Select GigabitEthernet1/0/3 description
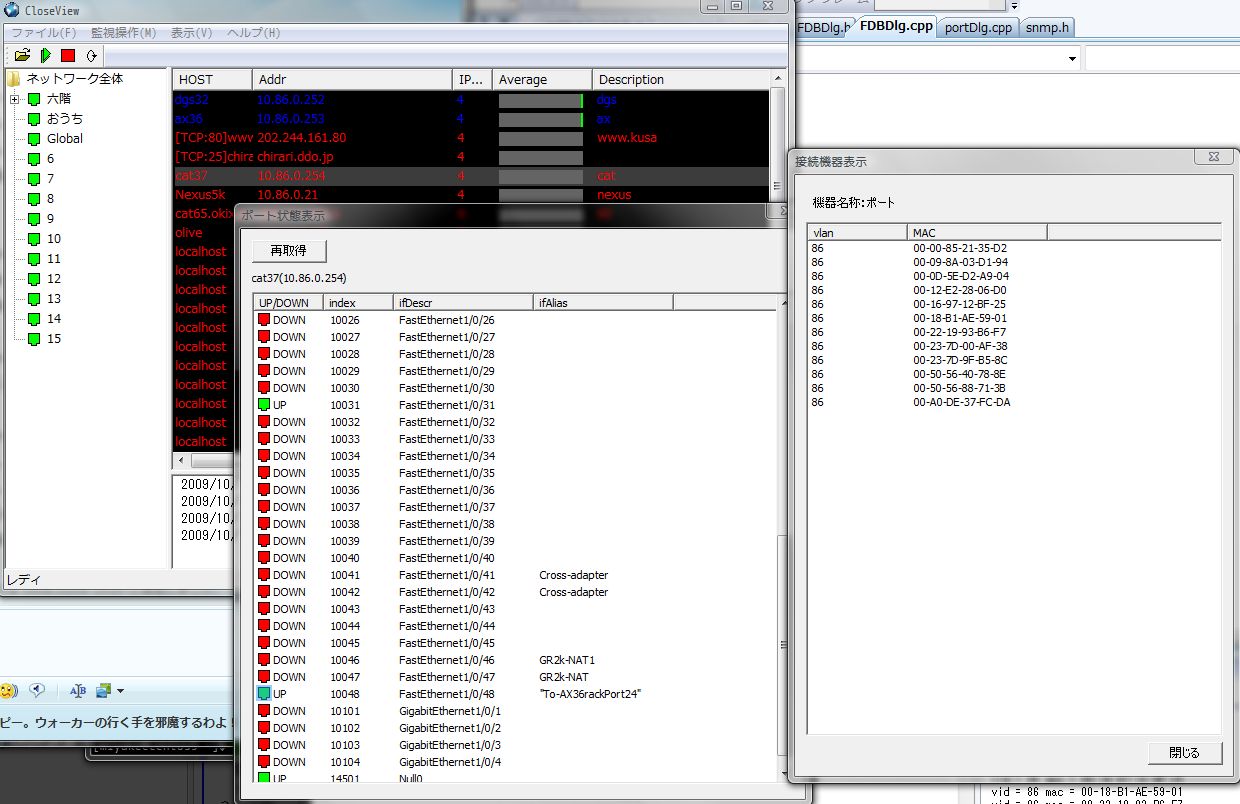This screenshot has height=804, width=1240. pos(450,745)
